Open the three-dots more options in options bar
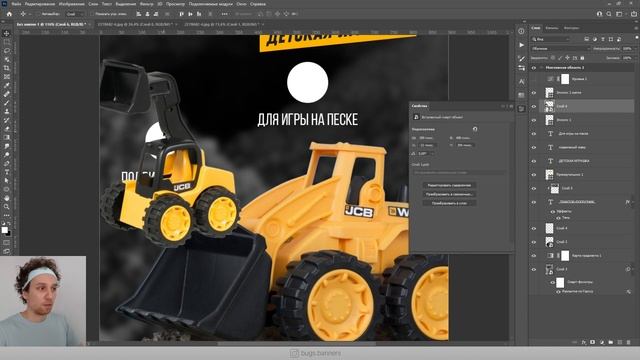The image size is (640, 360). [224, 14]
